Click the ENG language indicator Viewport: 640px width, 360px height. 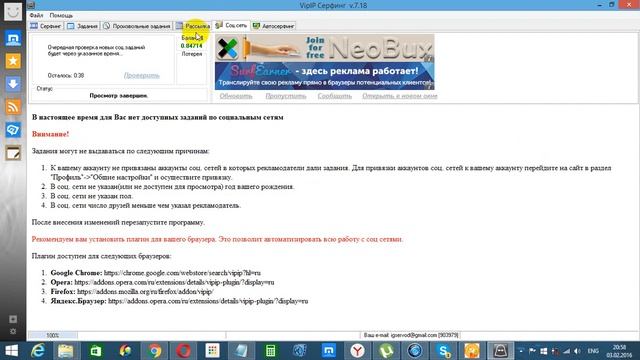593,351
